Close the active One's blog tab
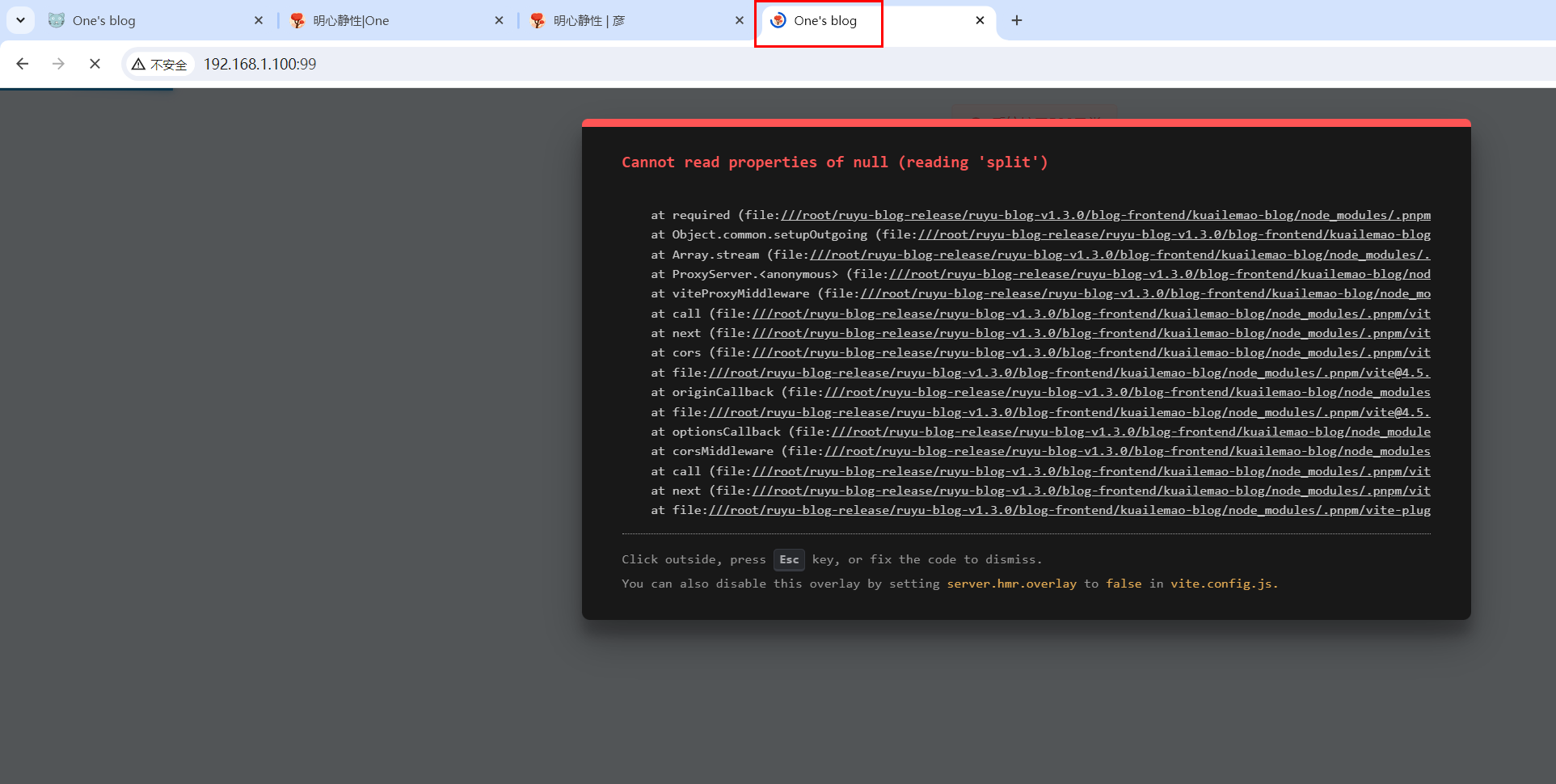Image resolution: width=1556 pixels, height=784 pixels. pyautogui.click(x=980, y=21)
